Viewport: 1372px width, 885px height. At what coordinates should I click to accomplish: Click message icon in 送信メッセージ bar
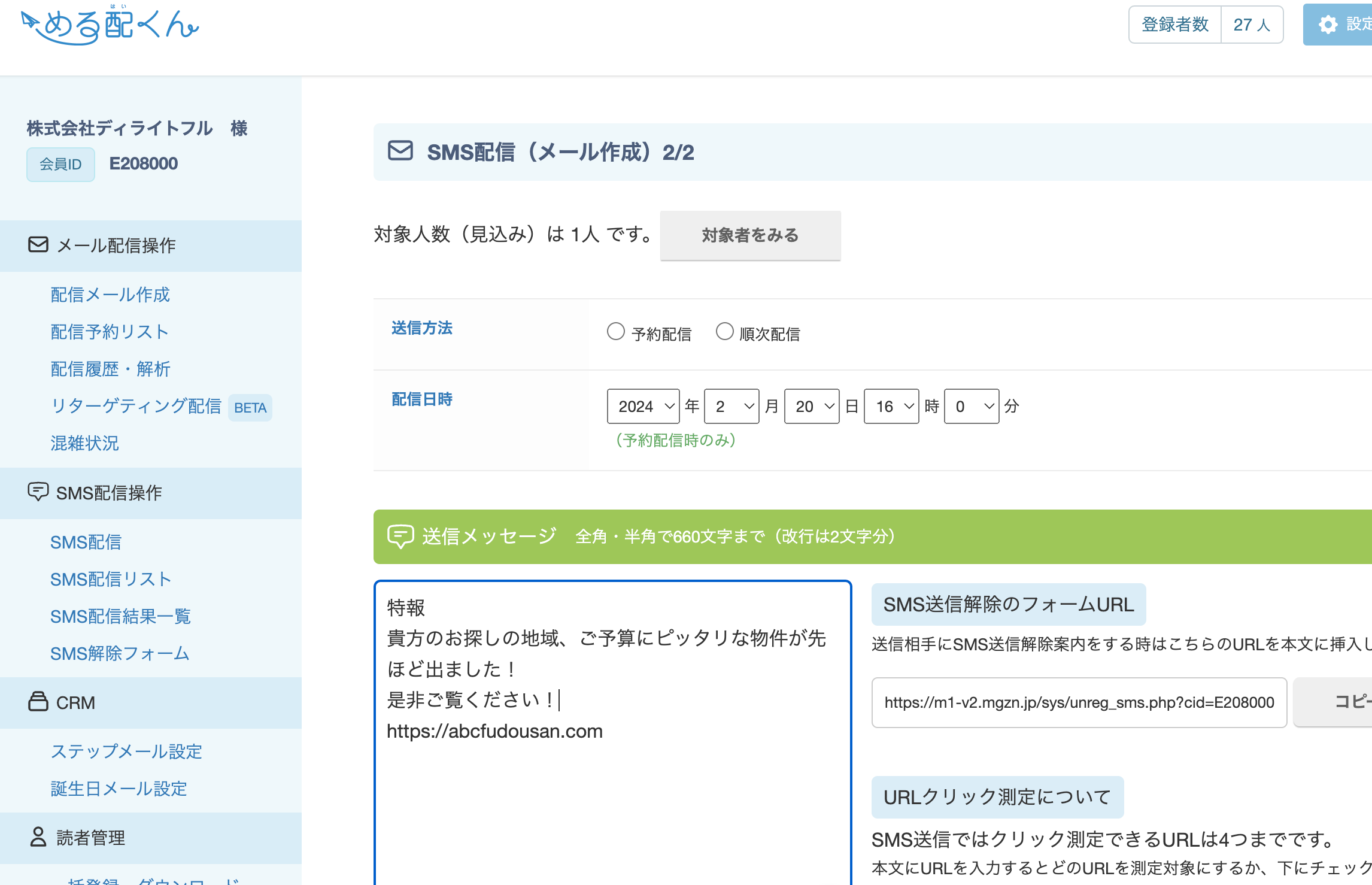(400, 537)
